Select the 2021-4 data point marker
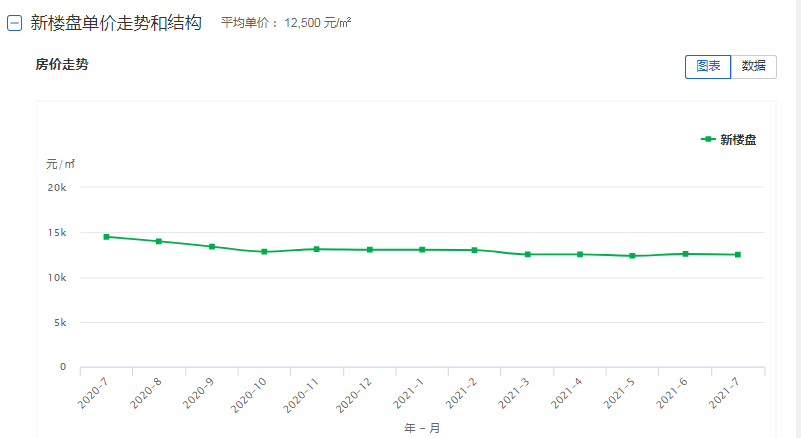The image size is (801, 438). [580, 254]
